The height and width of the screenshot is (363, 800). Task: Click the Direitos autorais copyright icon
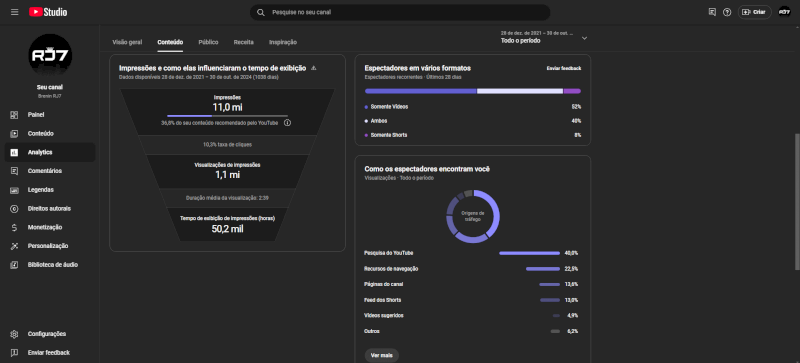14,209
